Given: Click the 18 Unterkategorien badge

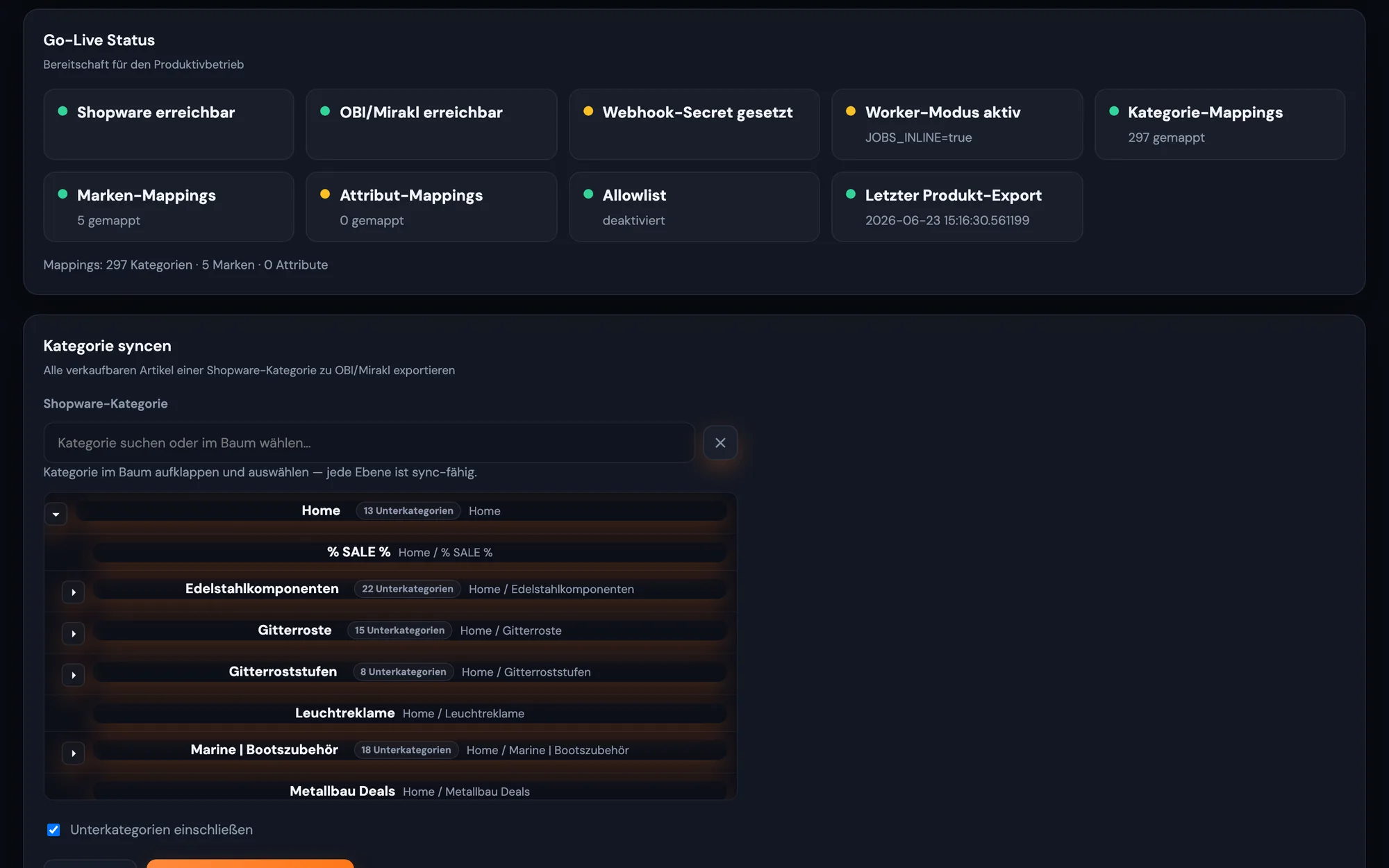Looking at the screenshot, I should coord(406,750).
